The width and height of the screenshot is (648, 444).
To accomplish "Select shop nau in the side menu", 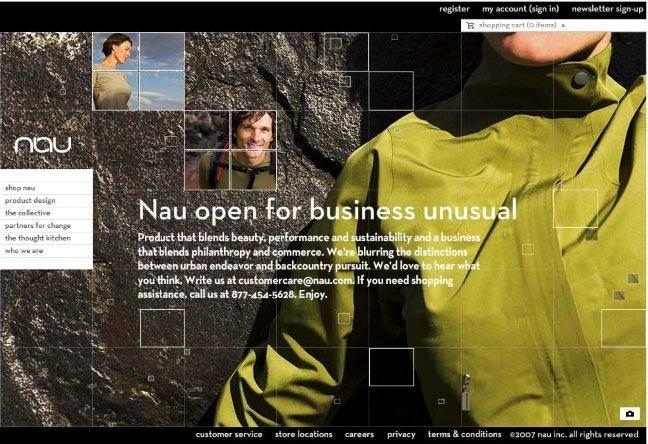I will point(46,188).
